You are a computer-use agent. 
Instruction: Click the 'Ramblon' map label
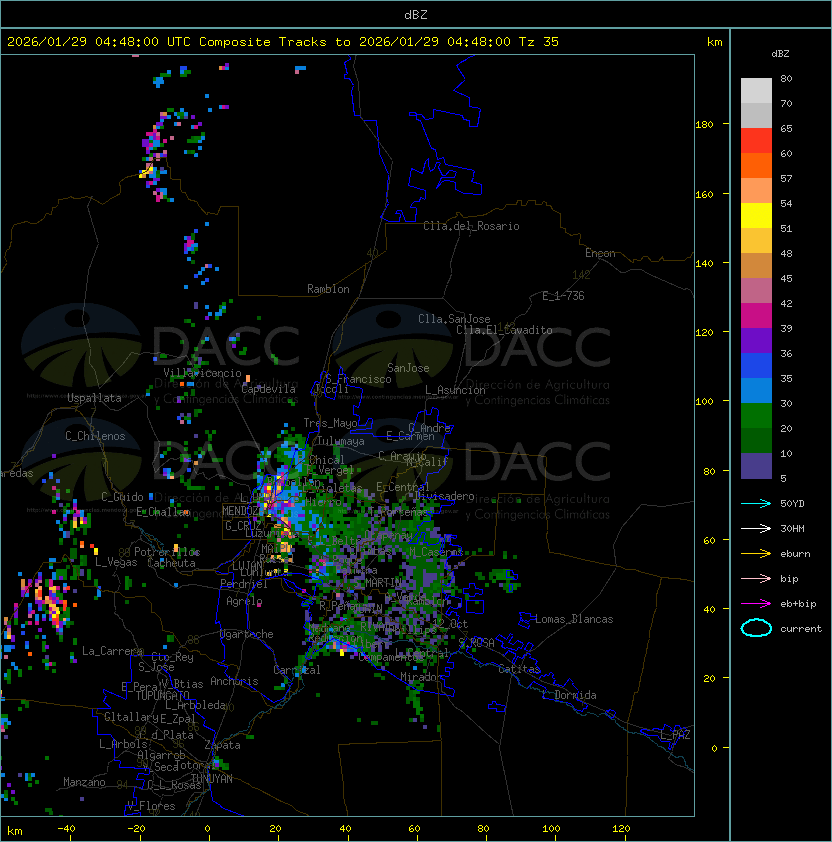[x=328, y=289]
